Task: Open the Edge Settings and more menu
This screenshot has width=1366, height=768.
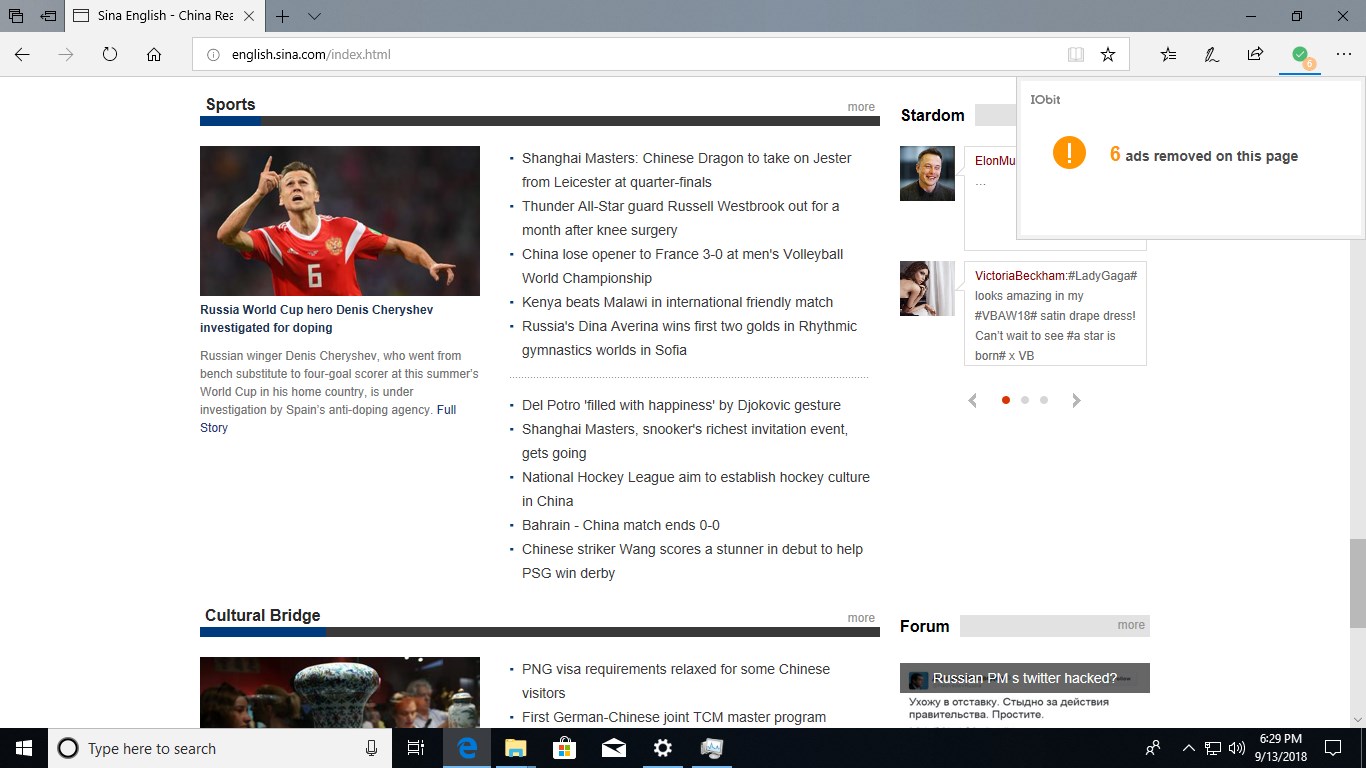Action: pos(1344,55)
